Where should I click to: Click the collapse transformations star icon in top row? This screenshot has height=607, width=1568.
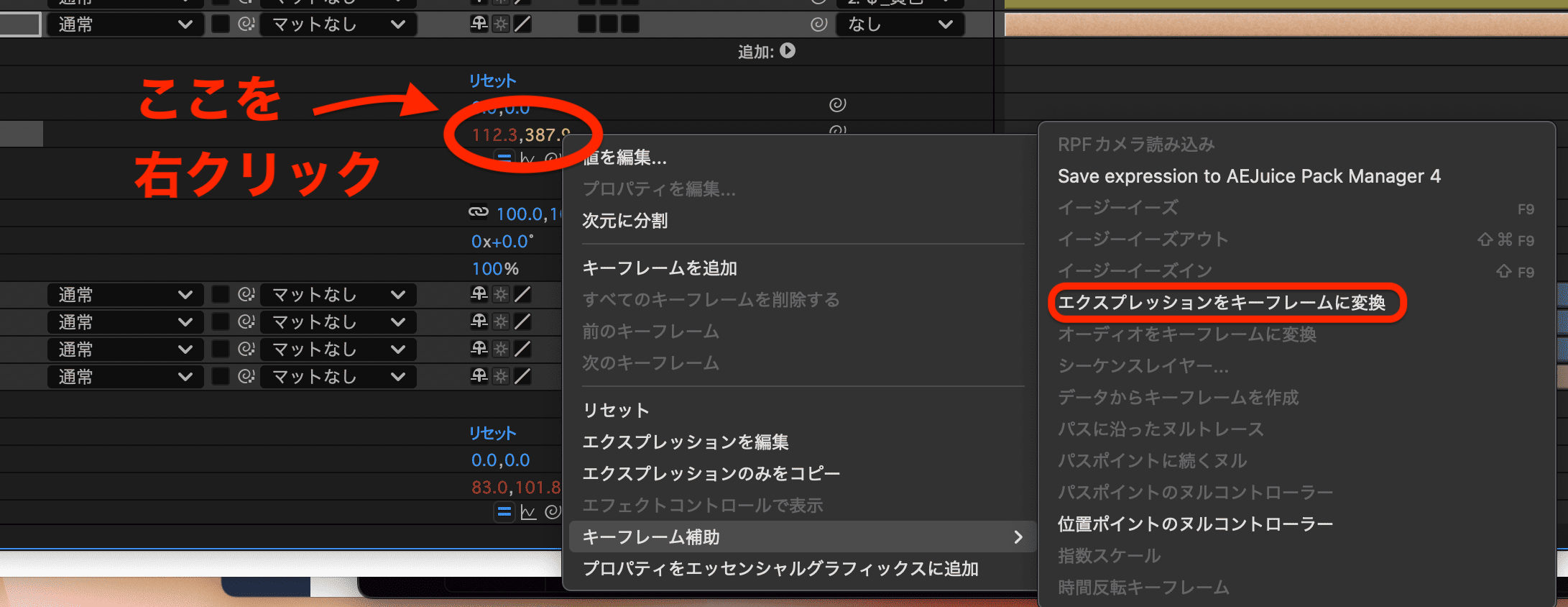(501, 24)
